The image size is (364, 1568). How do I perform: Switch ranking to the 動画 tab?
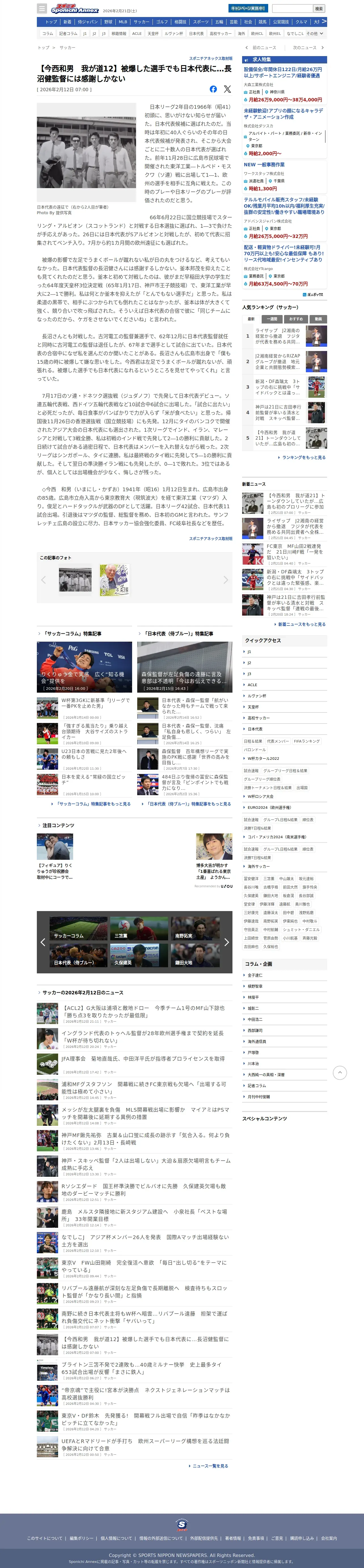318,319
